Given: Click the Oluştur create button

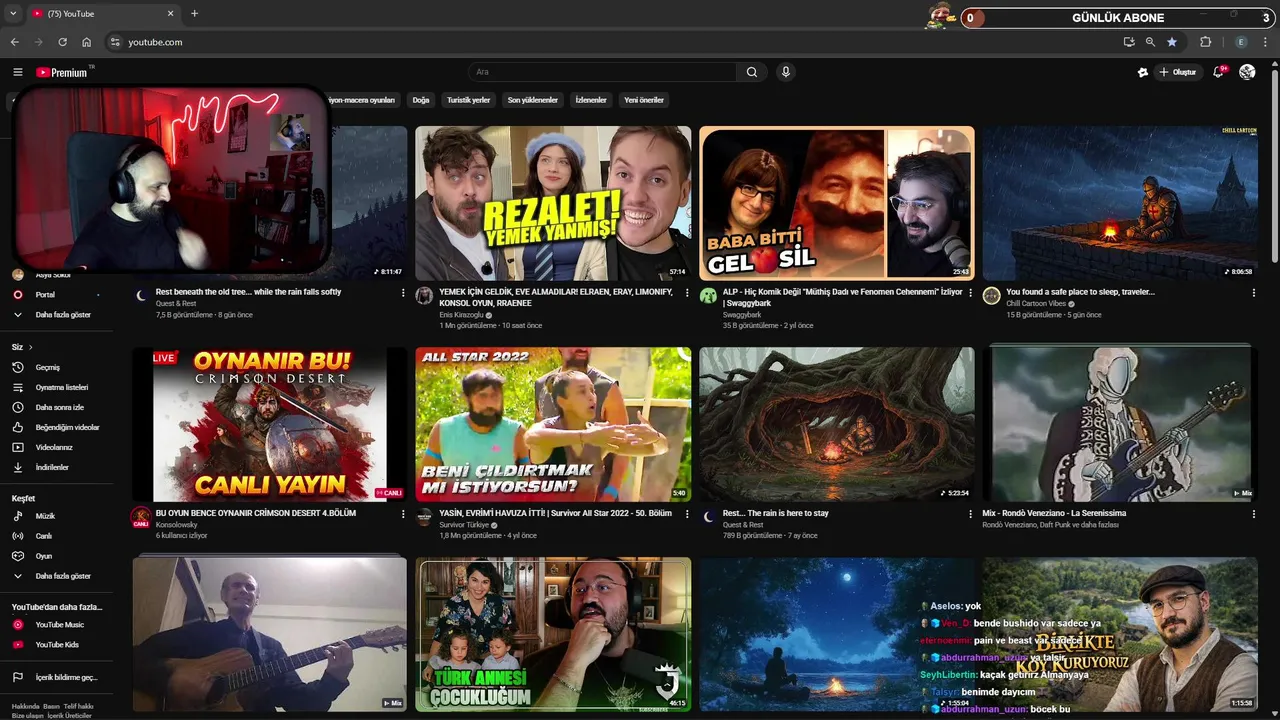Looking at the screenshot, I should 1179,72.
